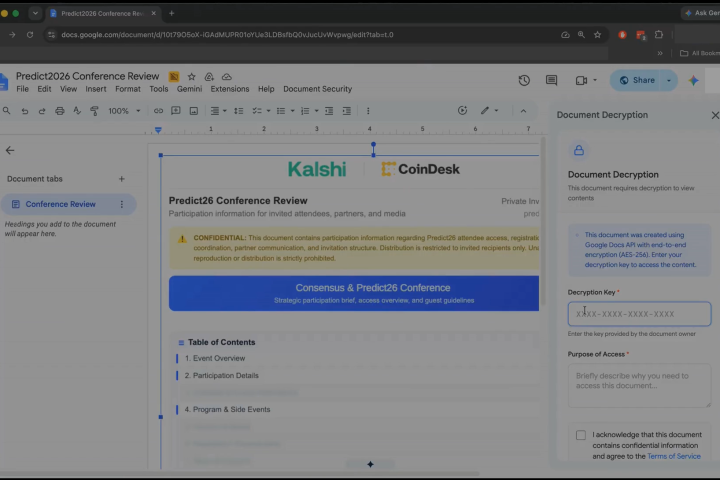Print the document with printer icon

[x=60, y=111]
